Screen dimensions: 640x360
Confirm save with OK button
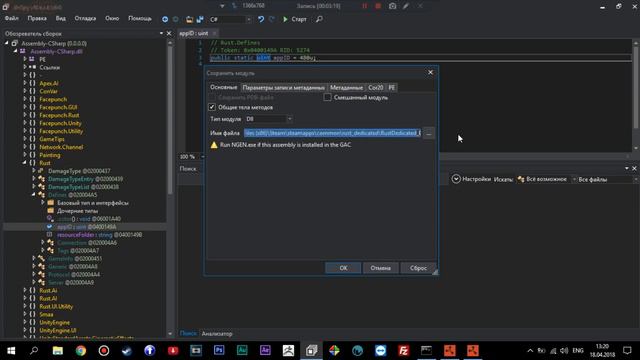pos(343,268)
